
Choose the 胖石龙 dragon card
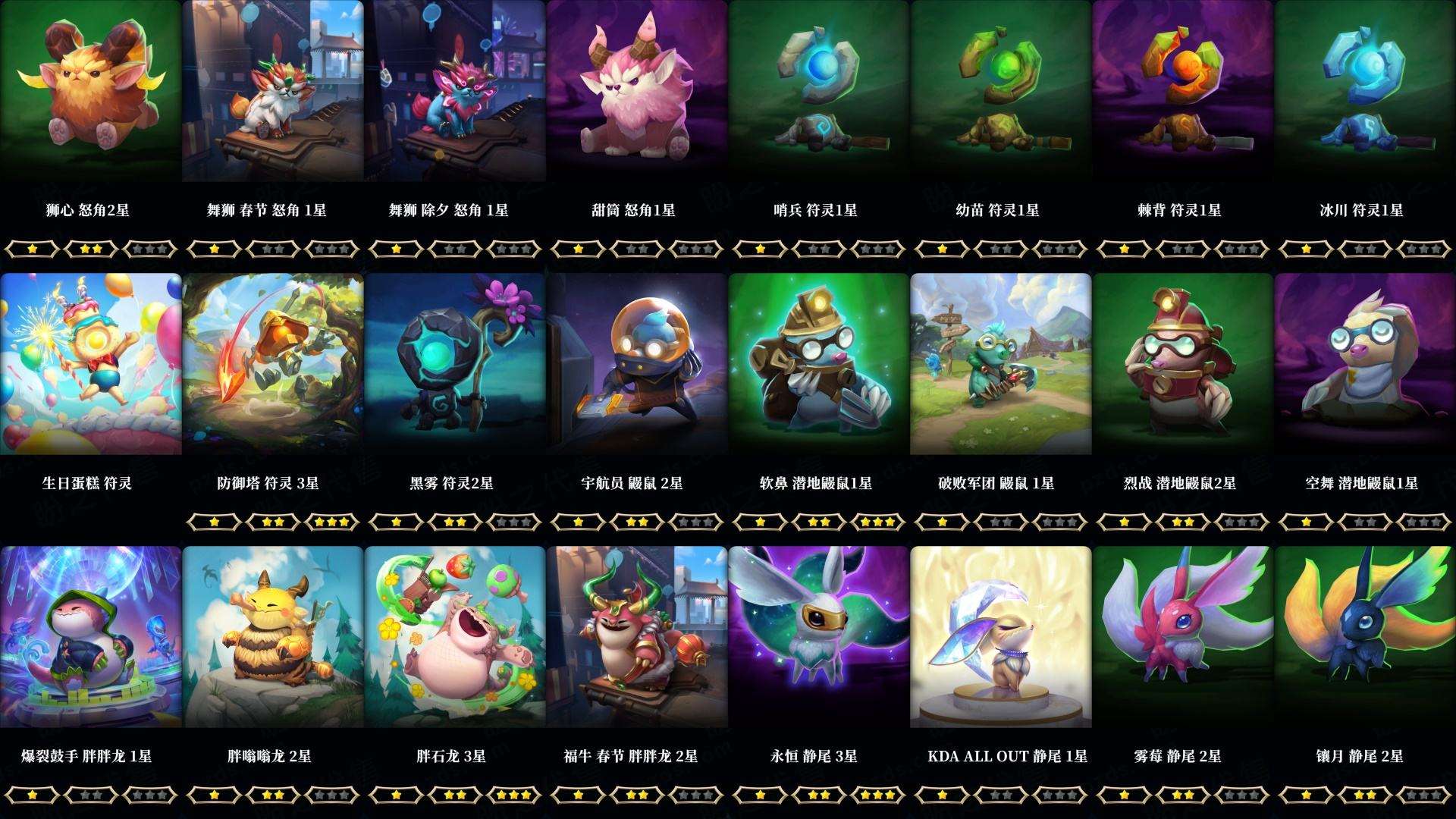(454, 636)
